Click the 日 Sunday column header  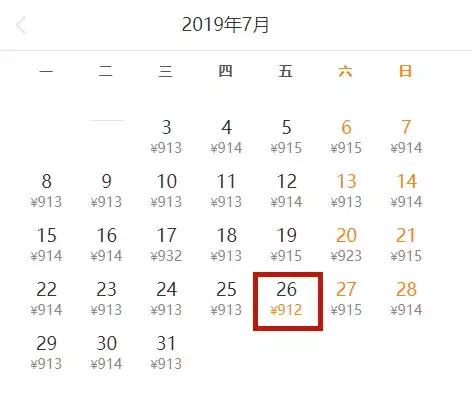coord(405,71)
